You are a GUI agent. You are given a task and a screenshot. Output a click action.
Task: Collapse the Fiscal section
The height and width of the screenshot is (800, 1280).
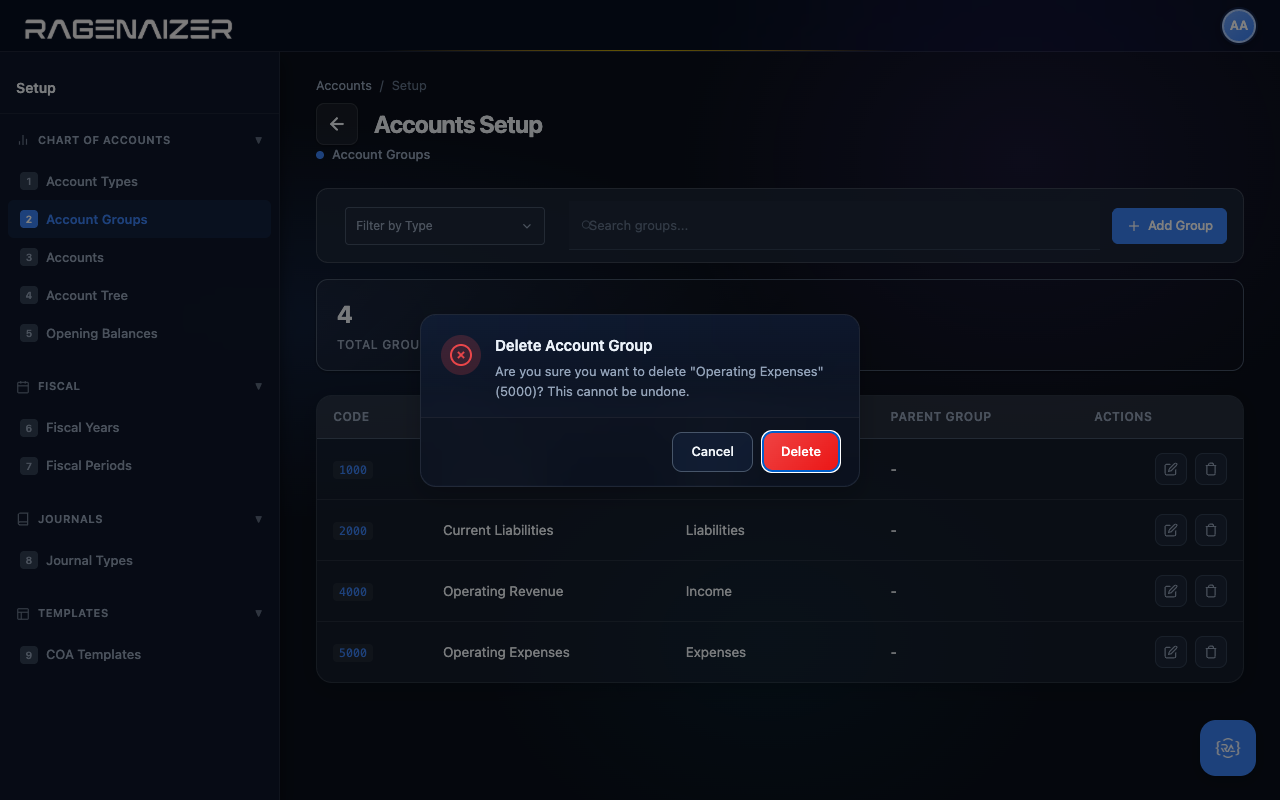[x=259, y=386]
